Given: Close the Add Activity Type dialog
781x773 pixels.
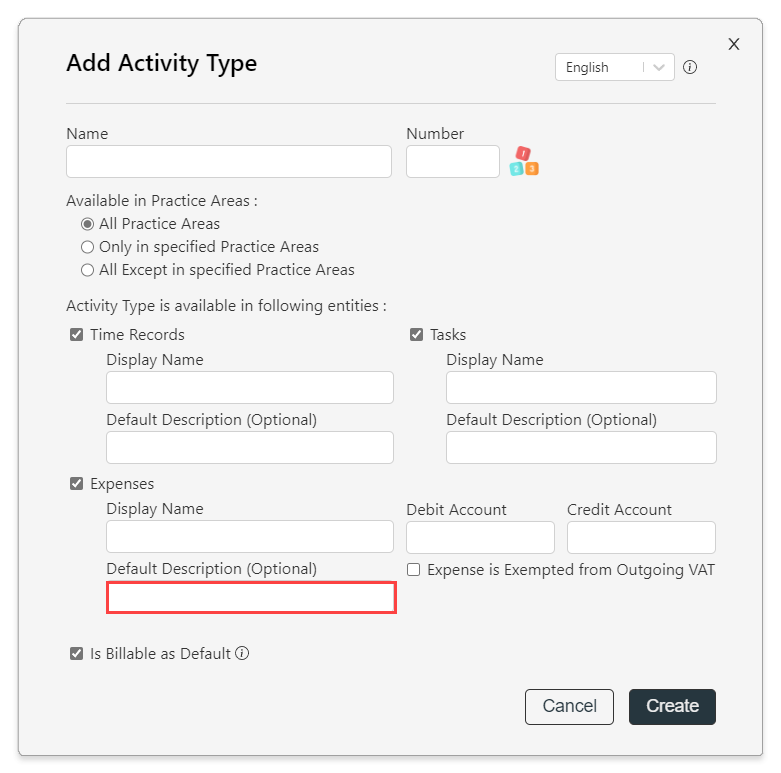Looking at the screenshot, I should [x=734, y=44].
